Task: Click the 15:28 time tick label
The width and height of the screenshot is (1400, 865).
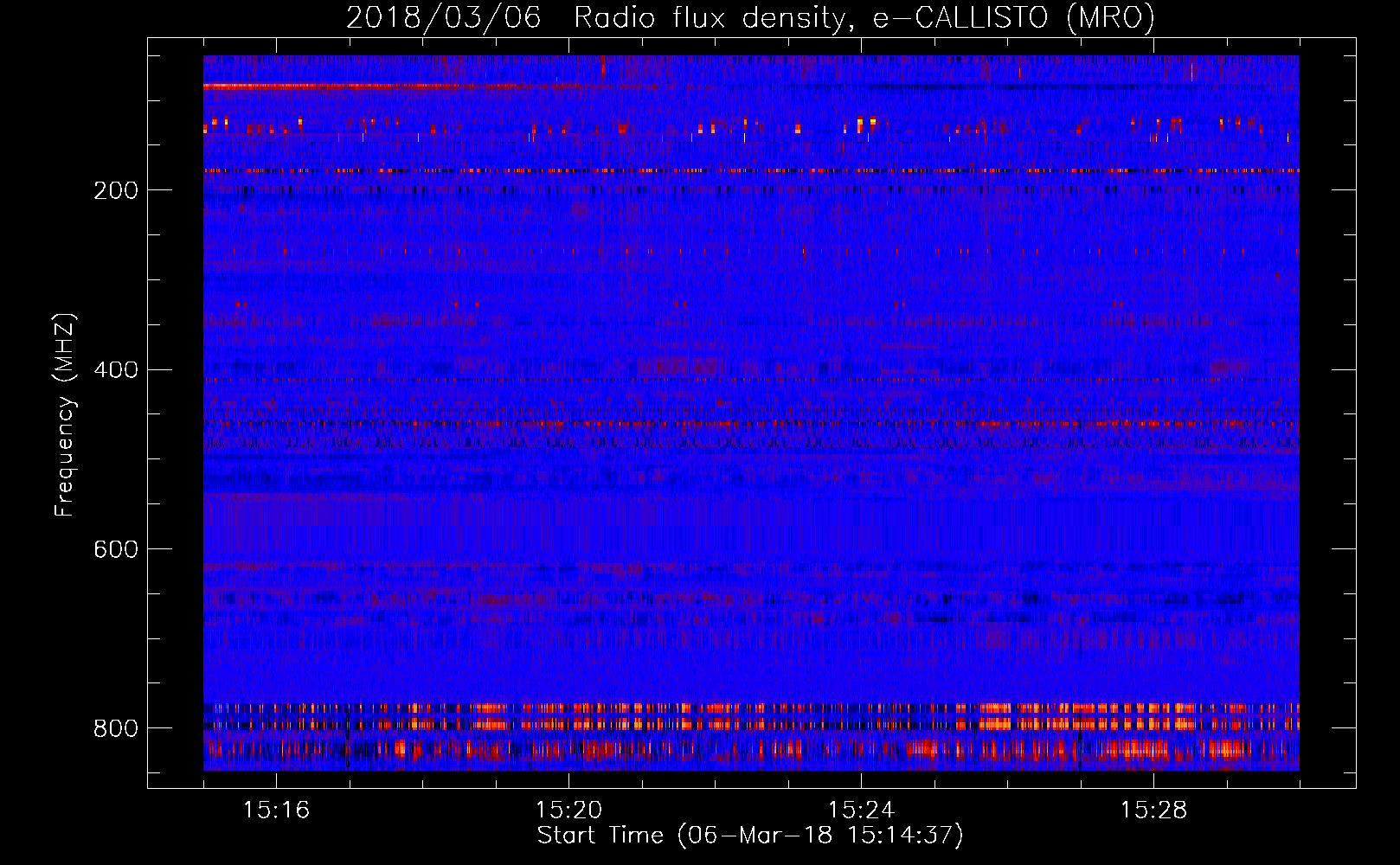Action: coord(1153,811)
